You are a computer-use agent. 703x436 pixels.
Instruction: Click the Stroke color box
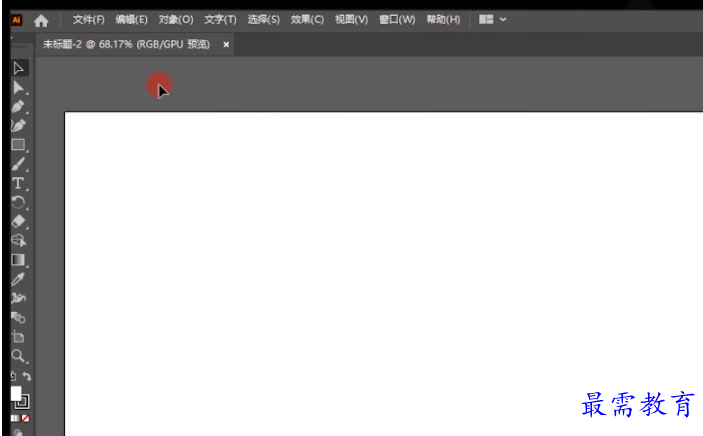pos(23,402)
